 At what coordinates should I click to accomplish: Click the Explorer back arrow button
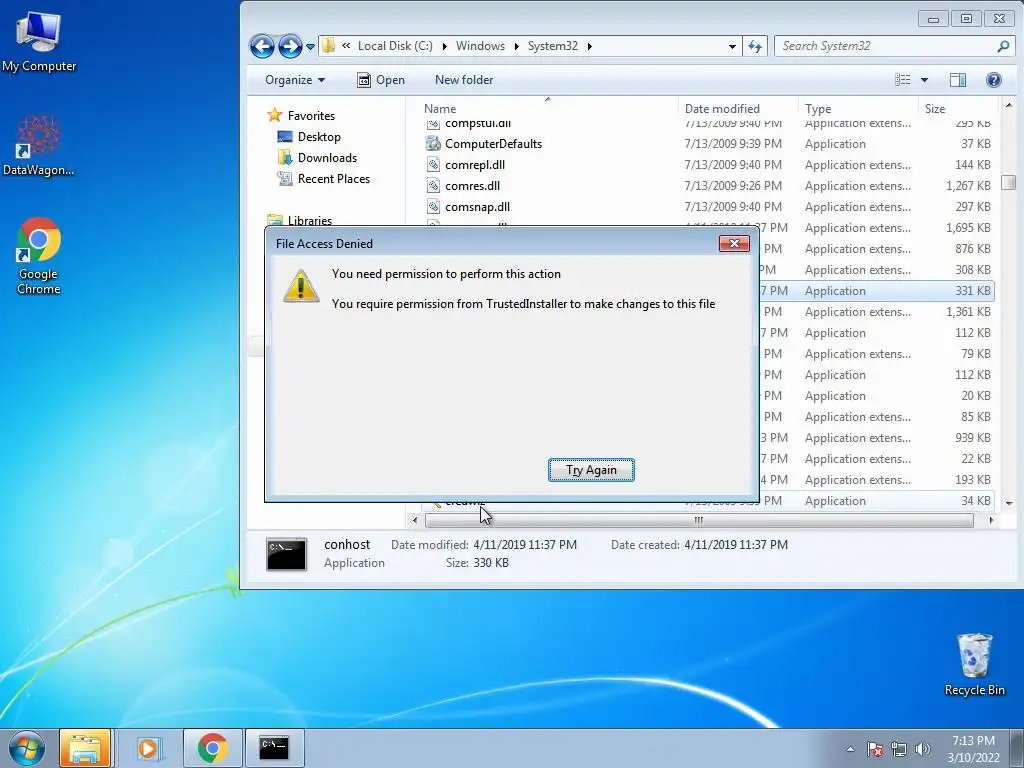(x=262, y=46)
